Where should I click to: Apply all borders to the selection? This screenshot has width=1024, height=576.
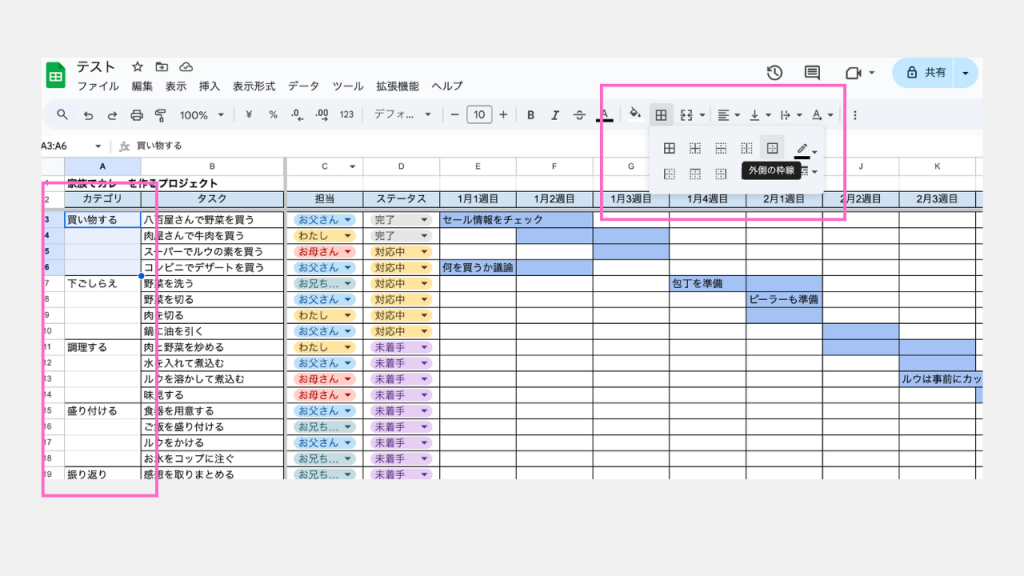pyautogui.click(x=669, y=148)
